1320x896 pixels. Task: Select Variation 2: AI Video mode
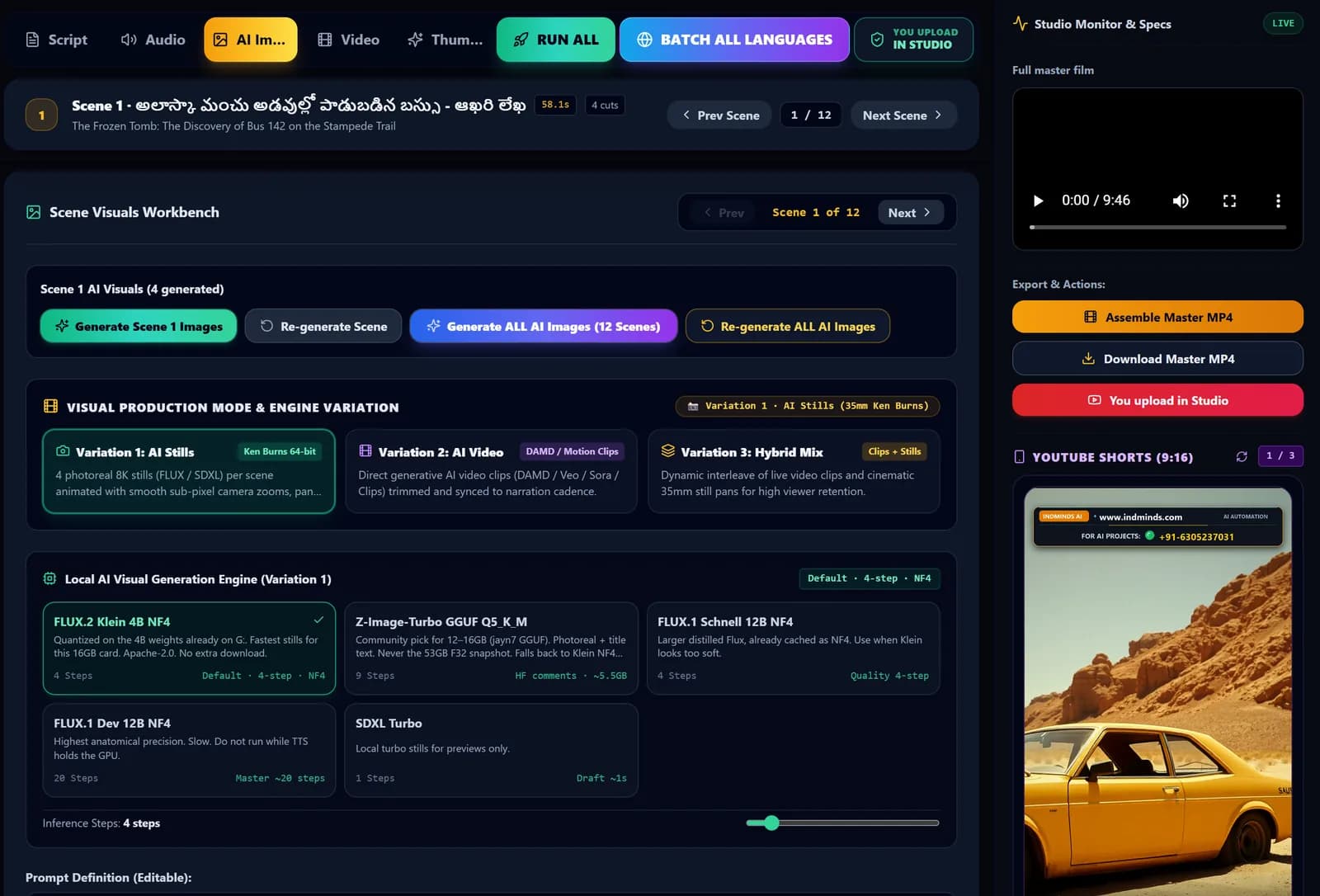pyautogui.click(x=491, y=471)
